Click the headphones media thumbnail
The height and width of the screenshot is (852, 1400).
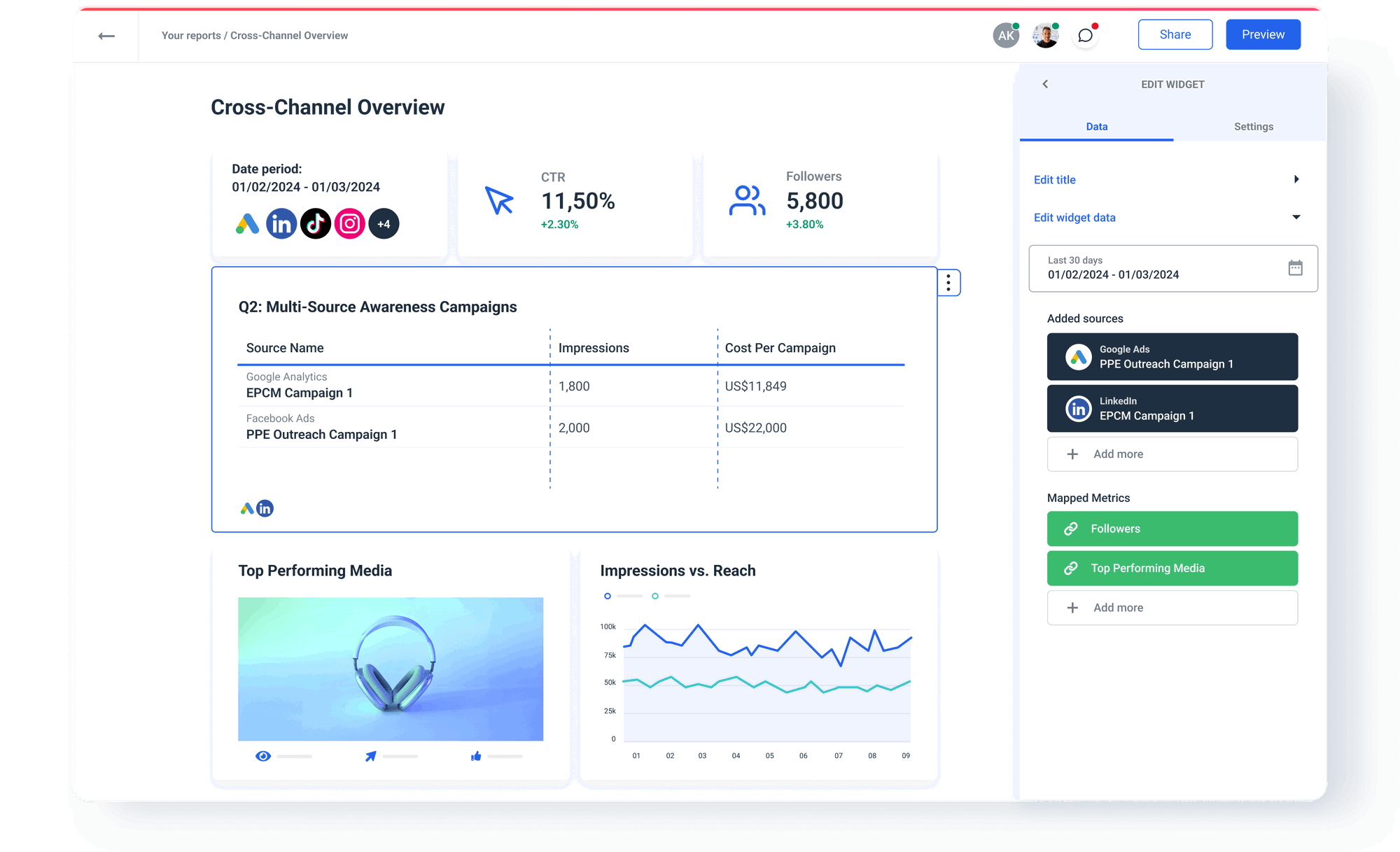pyautogui.click(x=390, y=669)
